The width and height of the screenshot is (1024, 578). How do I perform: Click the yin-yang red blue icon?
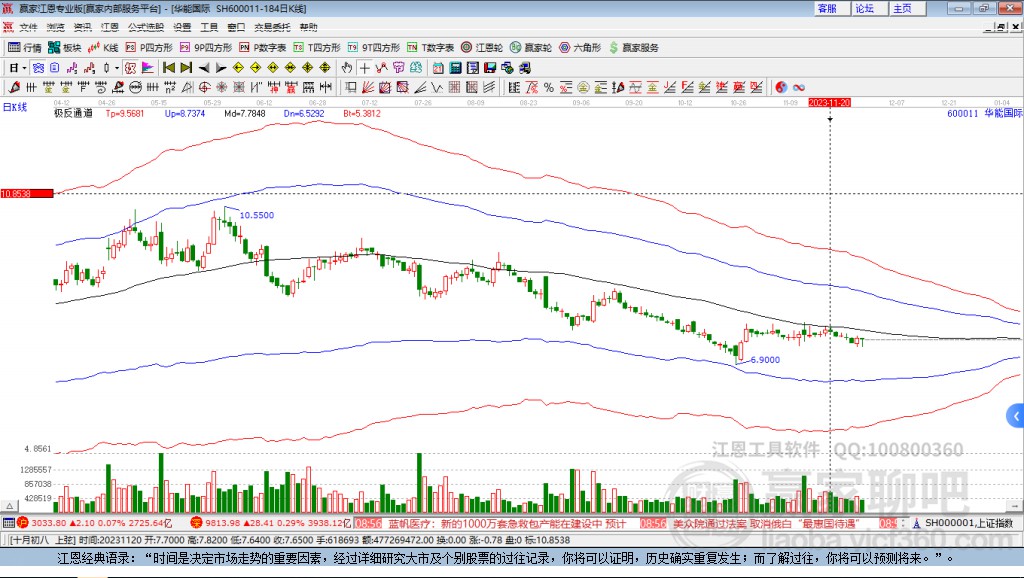[781, 88]
